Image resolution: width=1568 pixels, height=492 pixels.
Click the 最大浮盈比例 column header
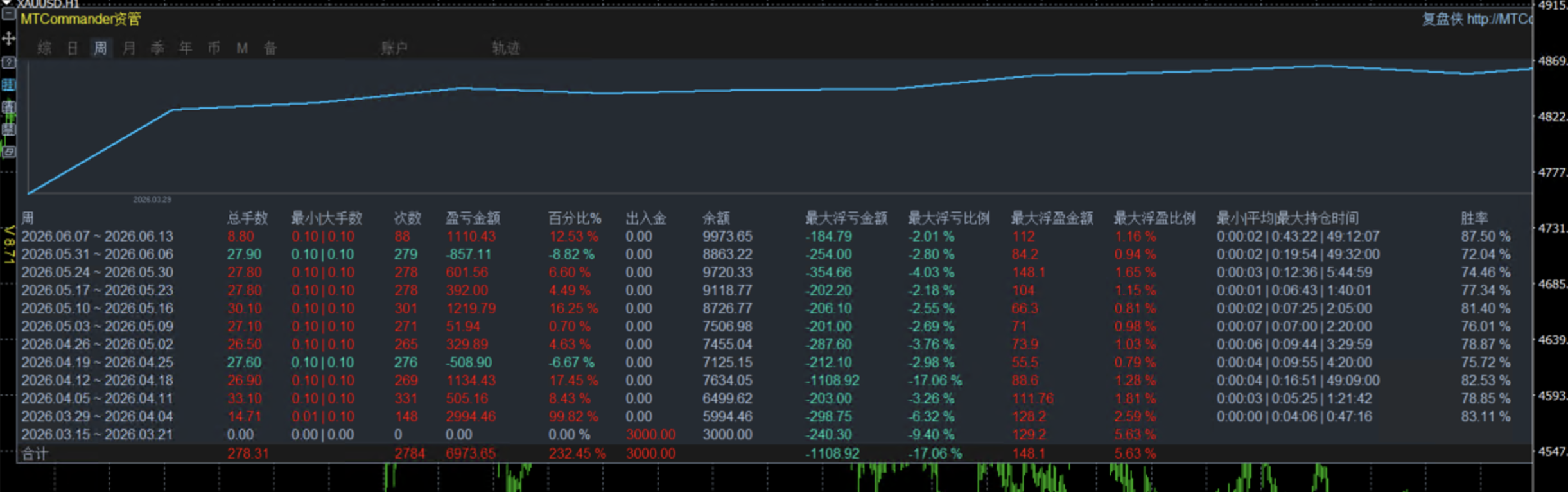coord(1154,218)
